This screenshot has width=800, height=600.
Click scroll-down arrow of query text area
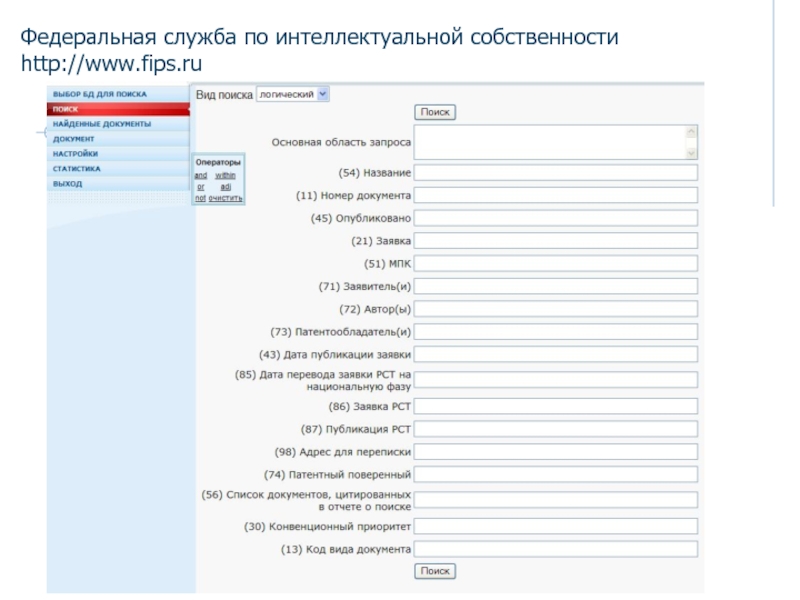[691, 153]
